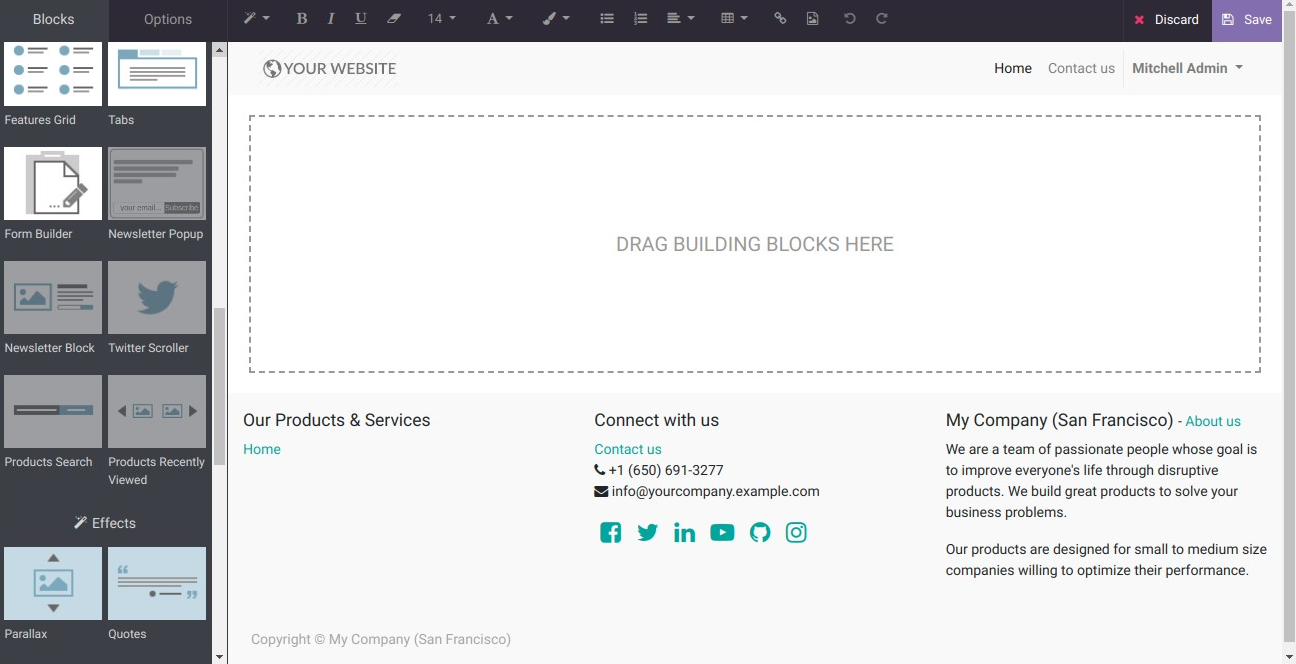The width and height of the screenshot is (1296, 664).
Task: Open the Contact us navigation item
Action: click(x=1081, y=68)
